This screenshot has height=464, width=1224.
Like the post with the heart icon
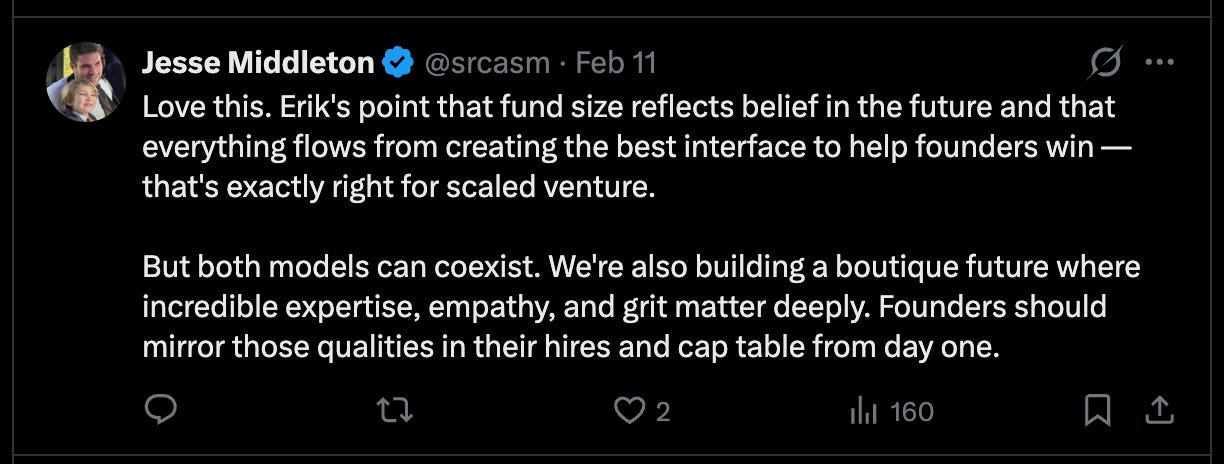(628, 410)
